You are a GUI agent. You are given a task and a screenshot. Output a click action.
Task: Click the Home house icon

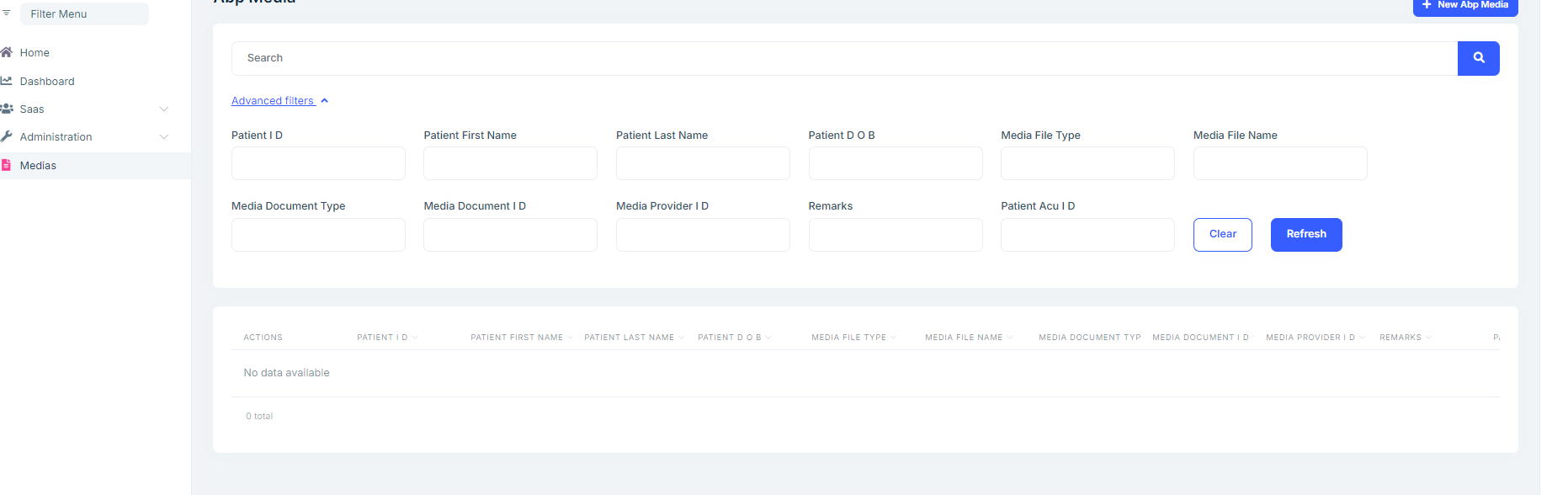click(7, 52)
